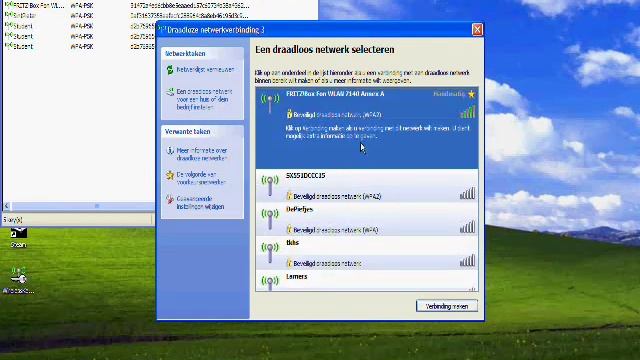Viewport: 640px width, 360px height.
Task: Open Geavanceerde instellingen wijzigen link
Action: pos(200,203)
